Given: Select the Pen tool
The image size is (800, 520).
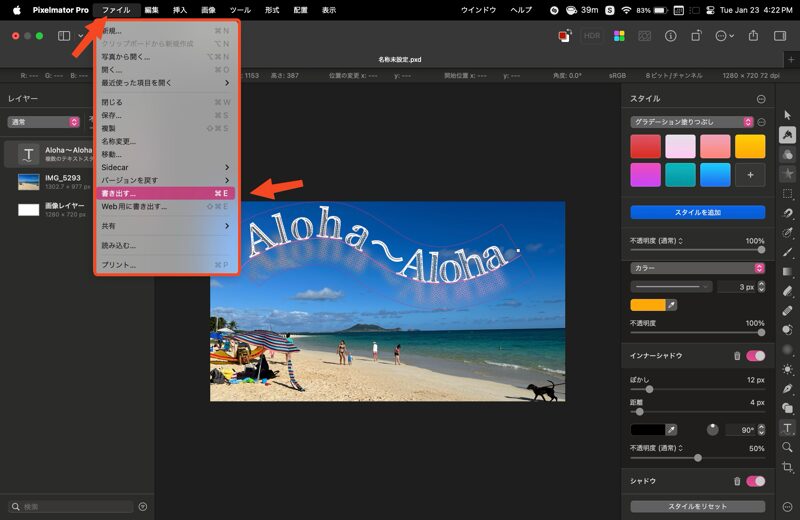Looking at the screenshot, I should click(787, 388).
